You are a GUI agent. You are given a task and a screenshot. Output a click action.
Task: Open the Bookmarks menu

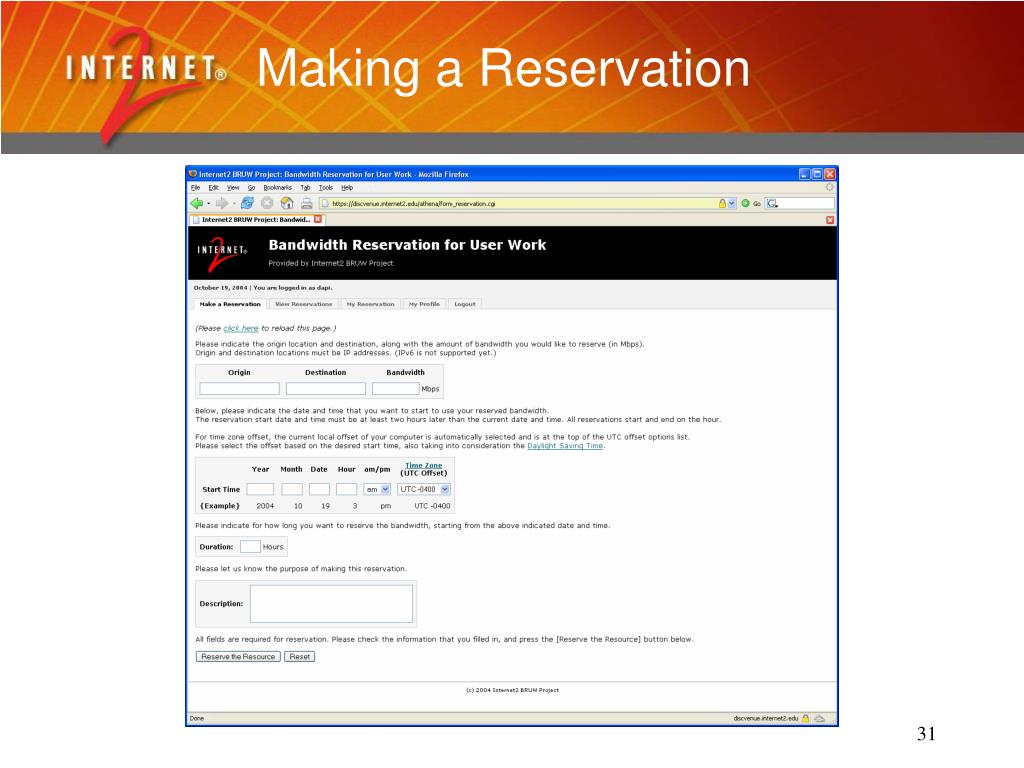coord(278,187)
